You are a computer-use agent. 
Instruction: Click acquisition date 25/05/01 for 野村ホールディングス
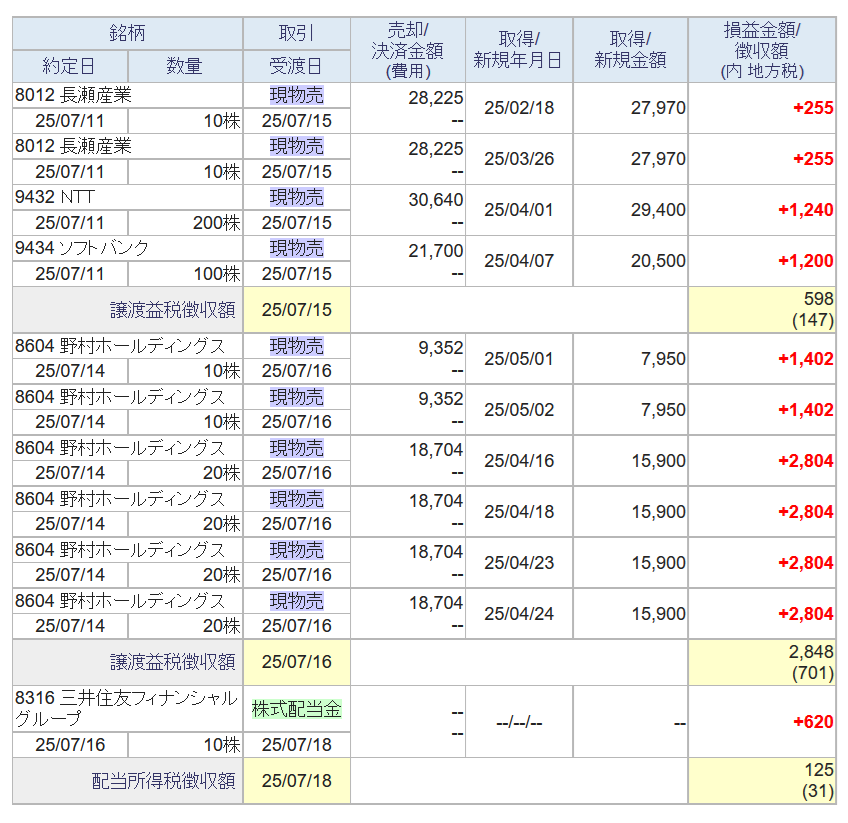click(x=519, y=359)
